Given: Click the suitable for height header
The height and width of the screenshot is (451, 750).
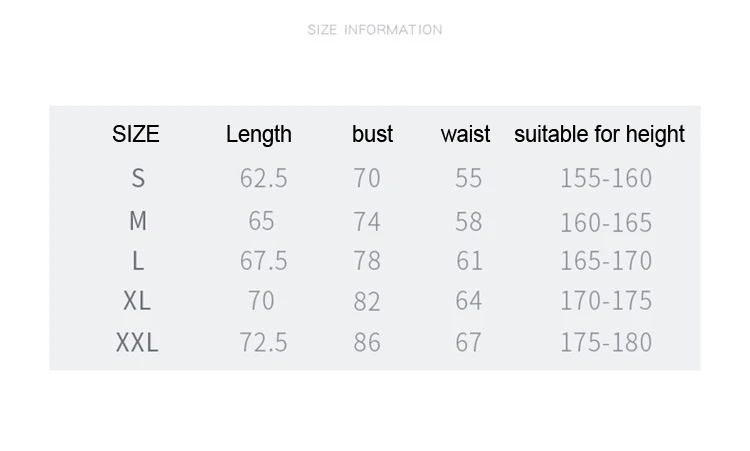Looking at the screenshot, I should point(600,134).
